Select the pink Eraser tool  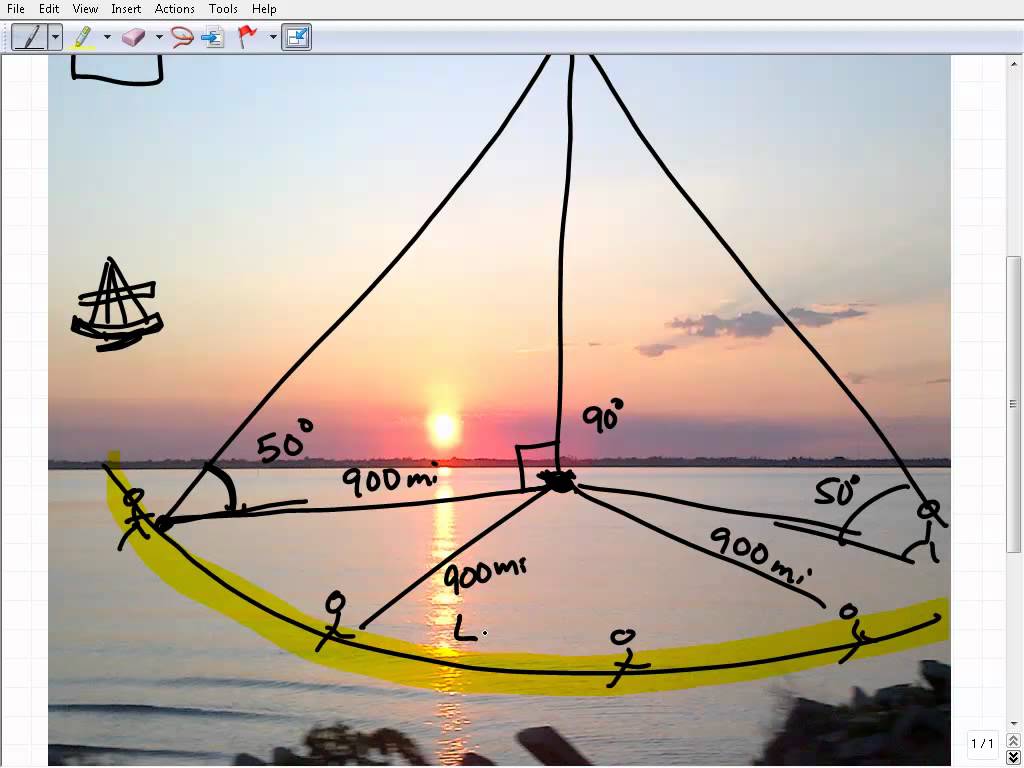coord(133,37)
